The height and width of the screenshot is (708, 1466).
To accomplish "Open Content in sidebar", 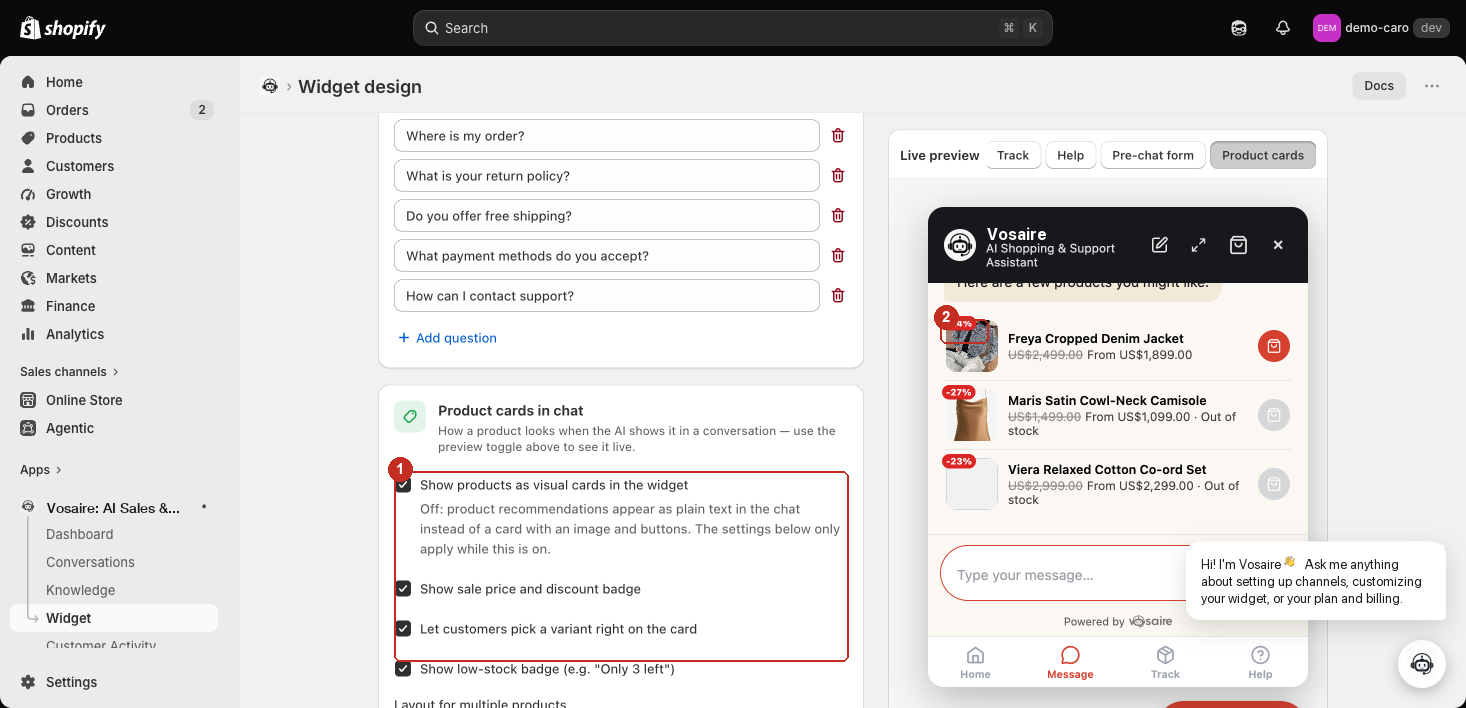I will click(x=71, y=250).
